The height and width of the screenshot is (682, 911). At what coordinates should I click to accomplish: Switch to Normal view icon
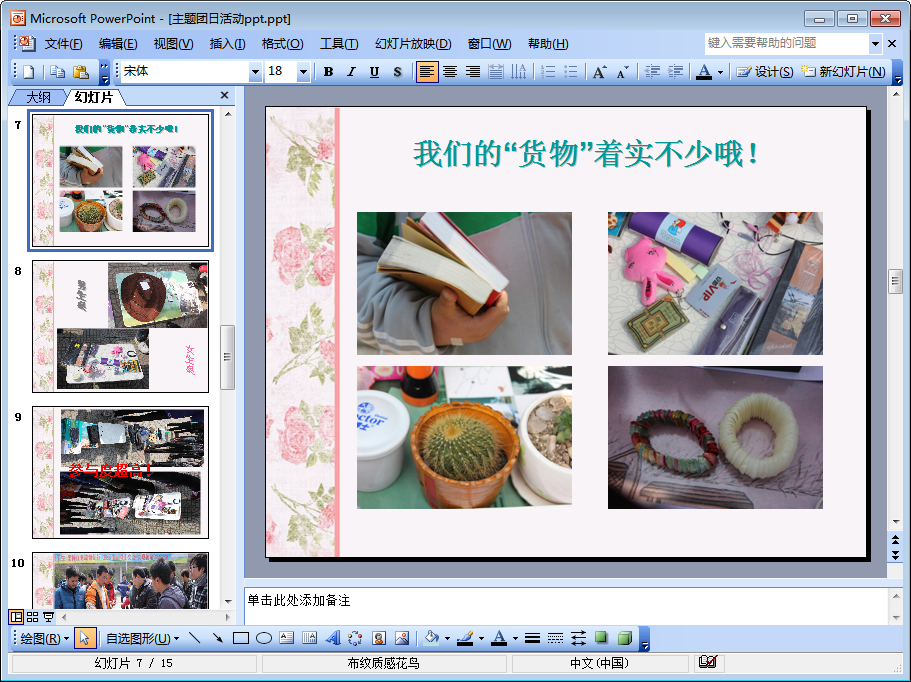pyautogui.click(x=16, y=617)
